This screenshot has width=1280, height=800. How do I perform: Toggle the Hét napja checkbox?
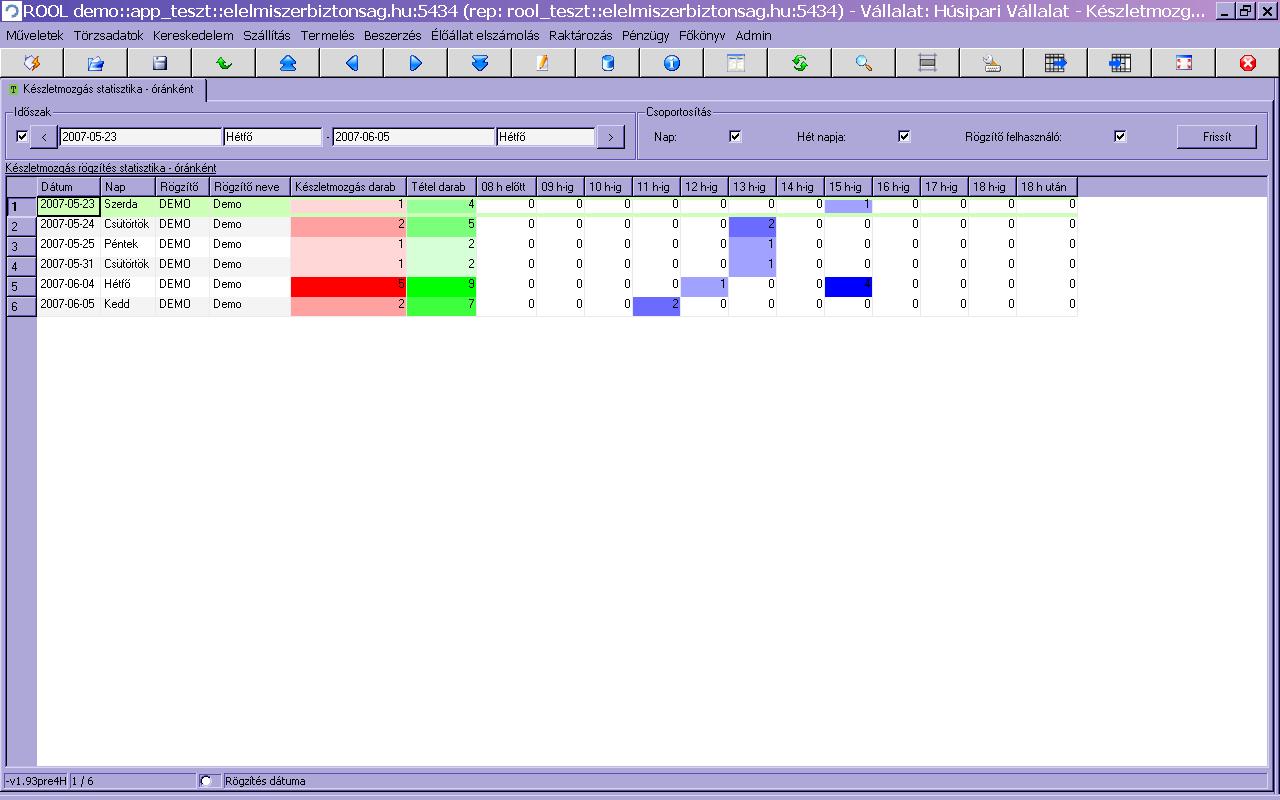pos(904,136)
